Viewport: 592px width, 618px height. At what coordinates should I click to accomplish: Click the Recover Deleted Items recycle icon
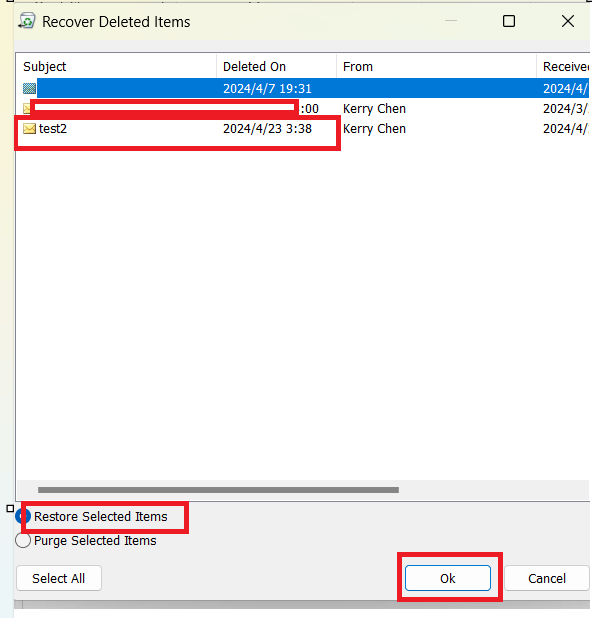click(x=27, y=21)
